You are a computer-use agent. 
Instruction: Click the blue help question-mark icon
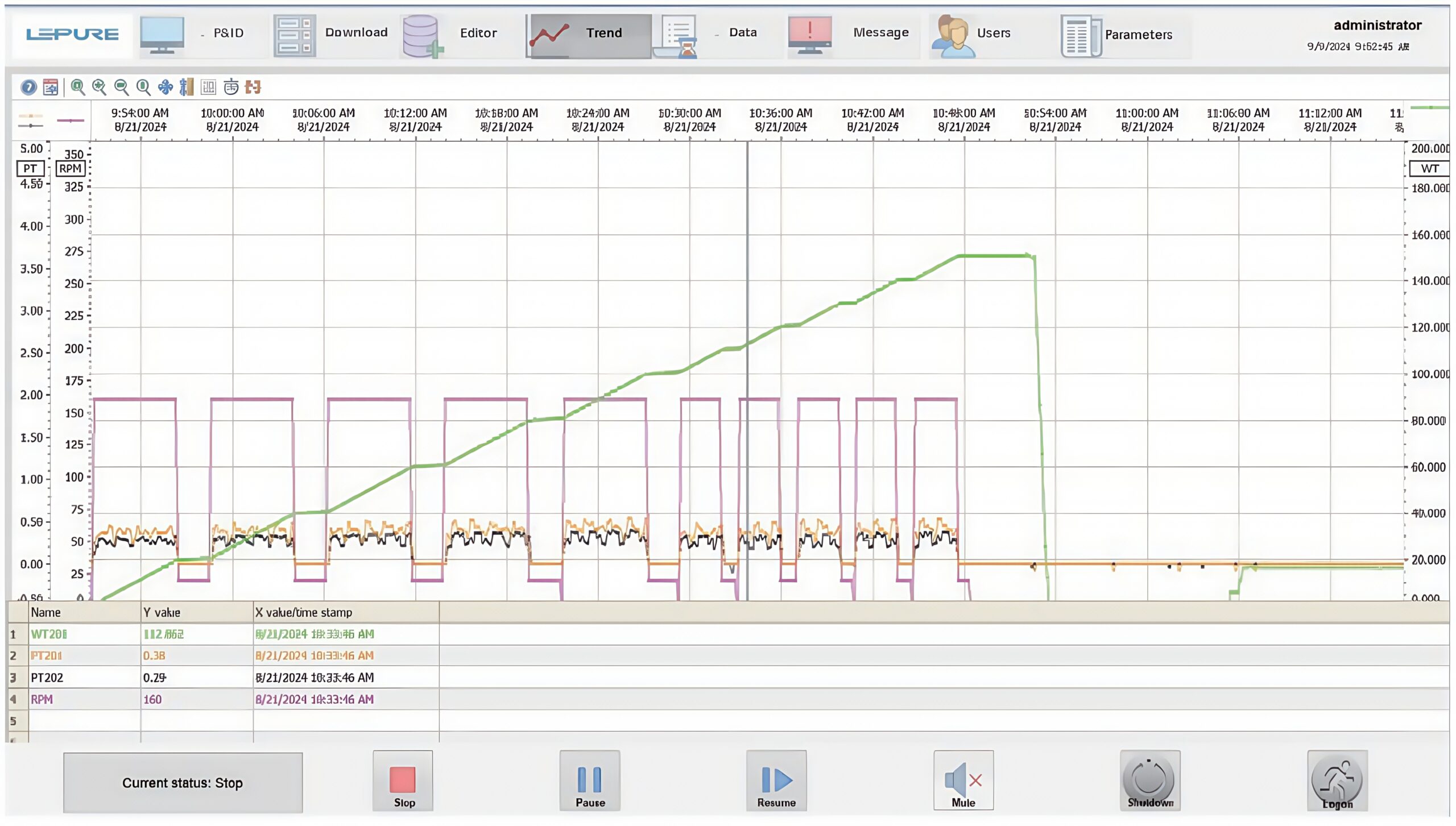[x=28, y=87]
